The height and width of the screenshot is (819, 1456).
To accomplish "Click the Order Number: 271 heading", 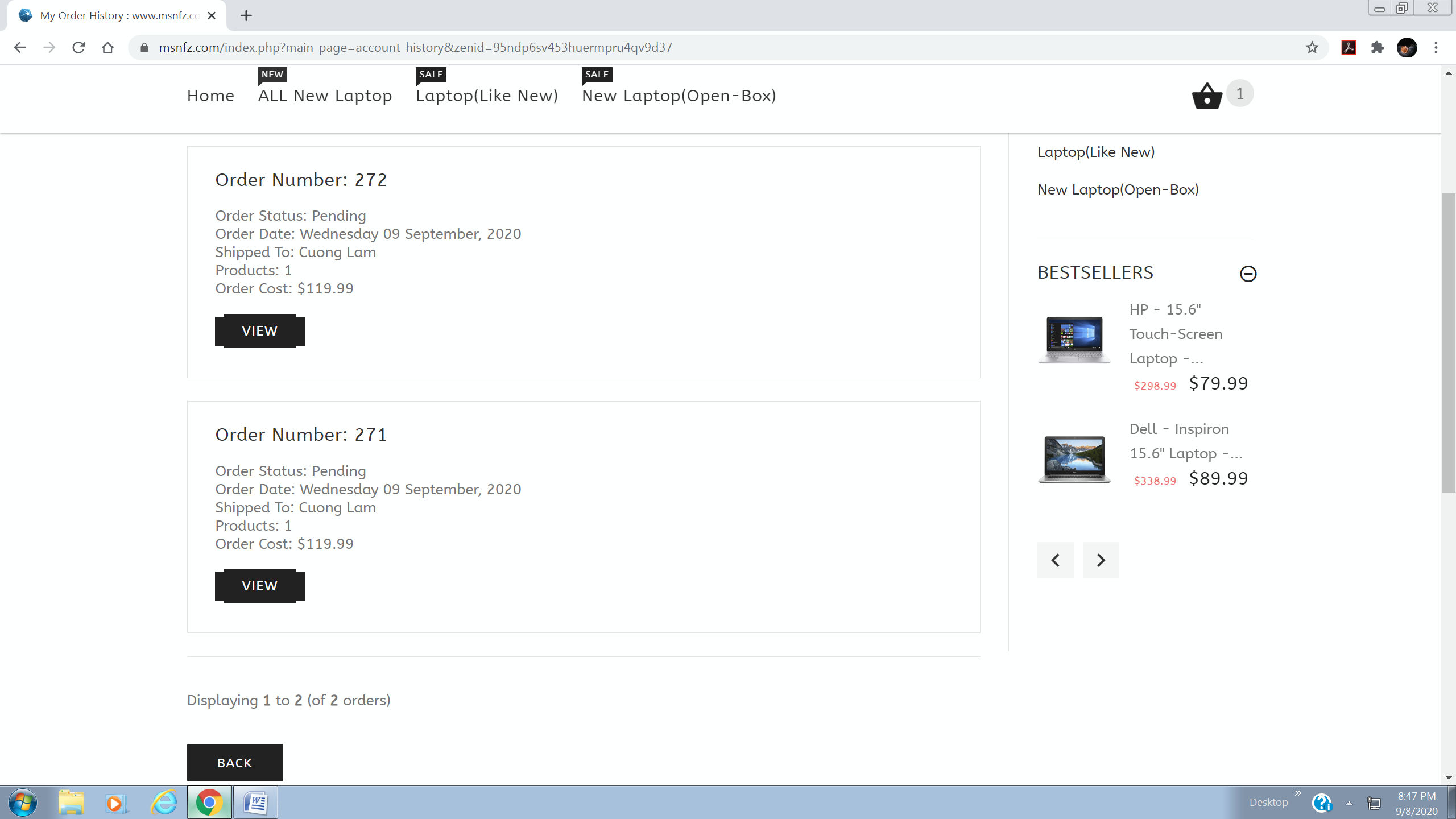I will (301, 435).
